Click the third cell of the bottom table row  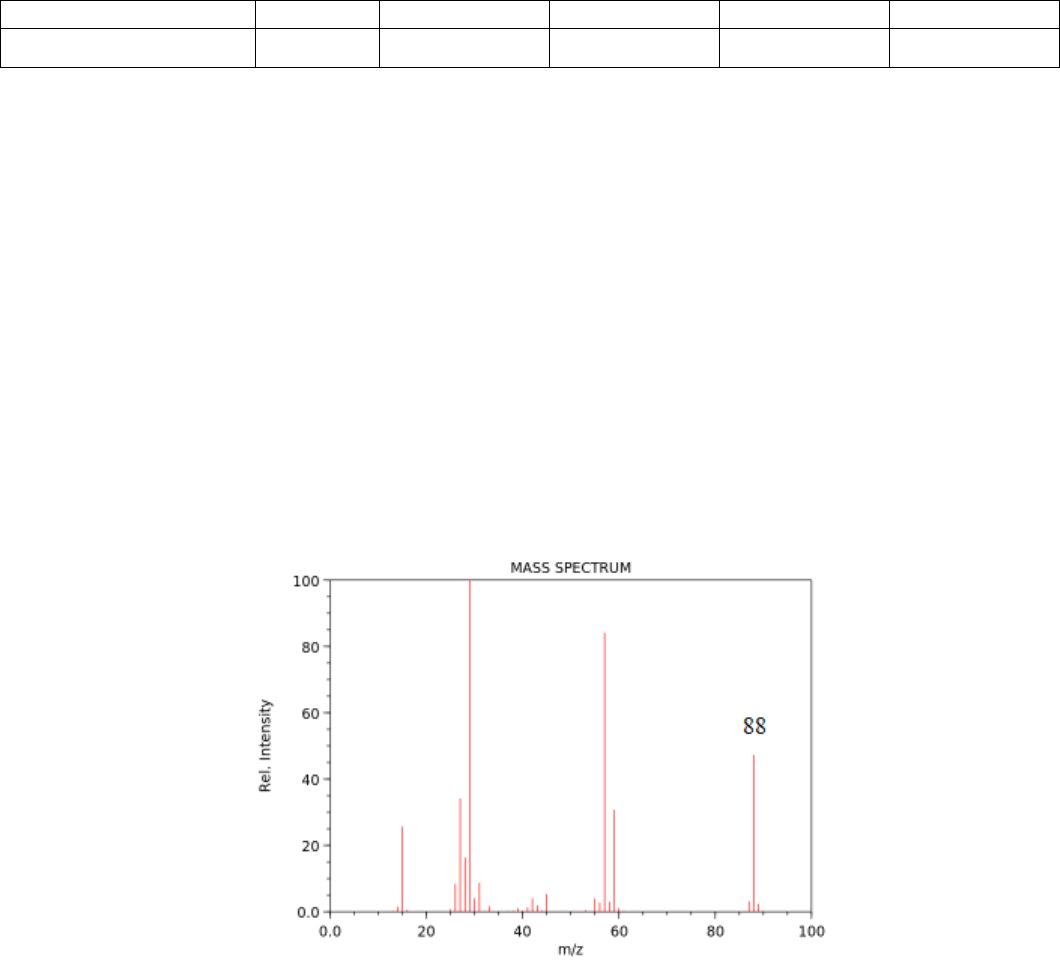[464, 47]
